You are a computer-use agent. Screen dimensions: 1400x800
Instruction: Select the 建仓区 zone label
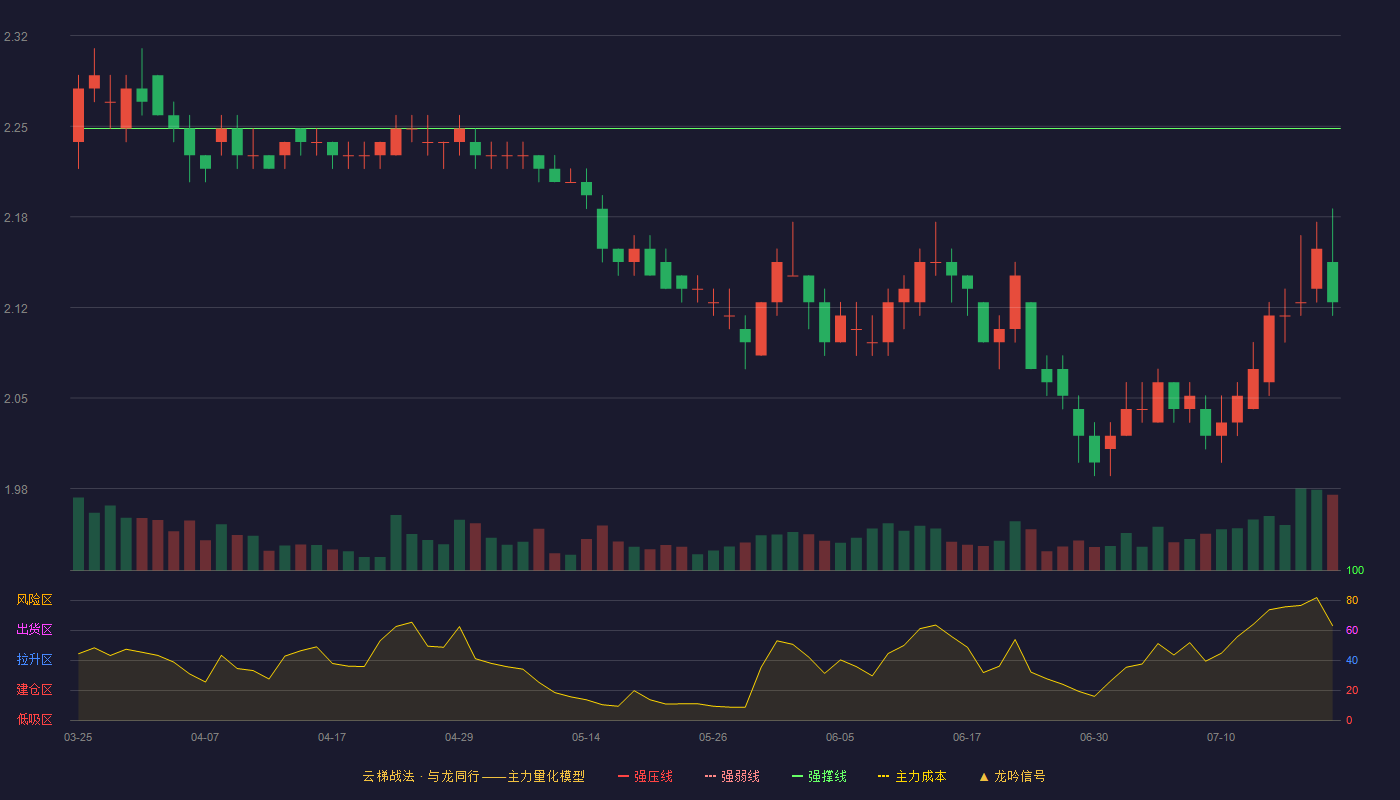click(34, 690)
